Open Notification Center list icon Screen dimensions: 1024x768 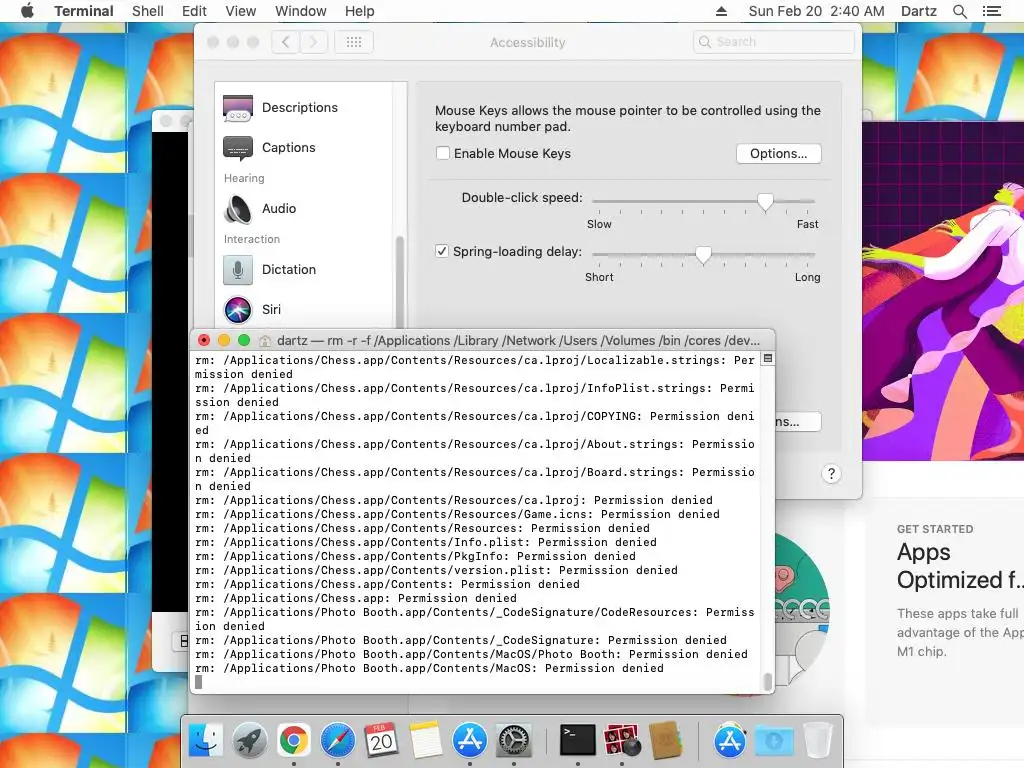(991, 11)
